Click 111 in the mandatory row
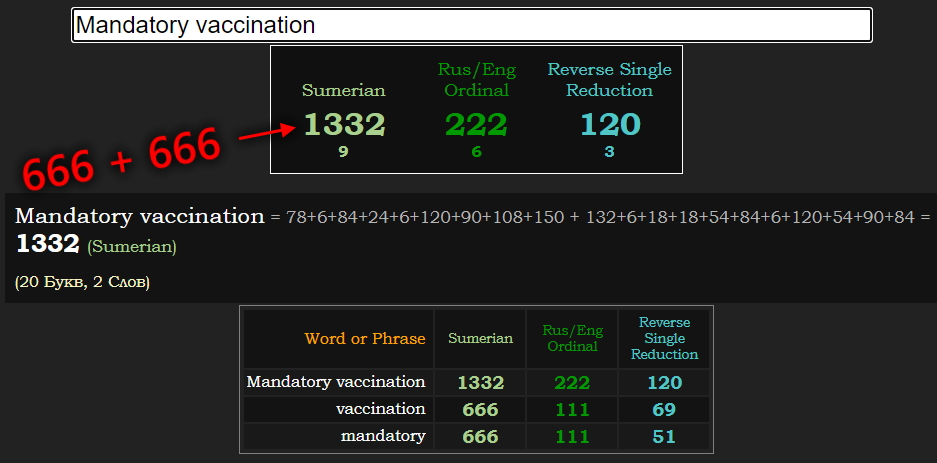The height and width of the screenshot is (463, 937). click(572, 437)
